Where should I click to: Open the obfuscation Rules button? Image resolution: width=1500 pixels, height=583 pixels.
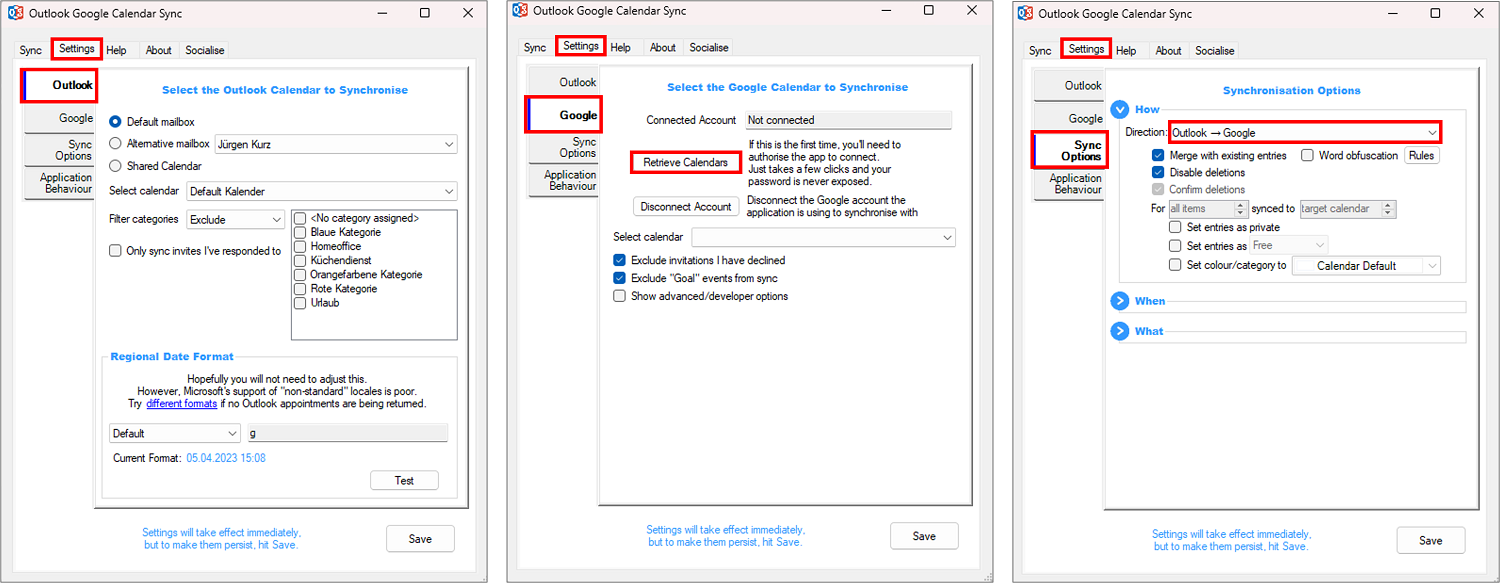[1422, 155]
